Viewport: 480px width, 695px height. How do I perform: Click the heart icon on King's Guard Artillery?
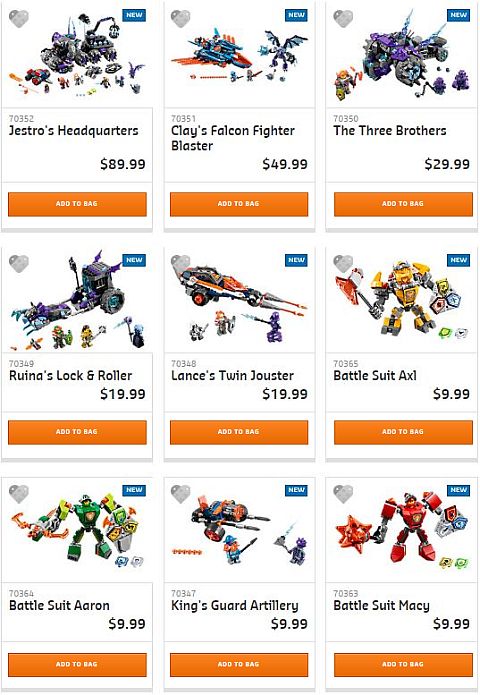pyautogui.click(x=180, y=494)
